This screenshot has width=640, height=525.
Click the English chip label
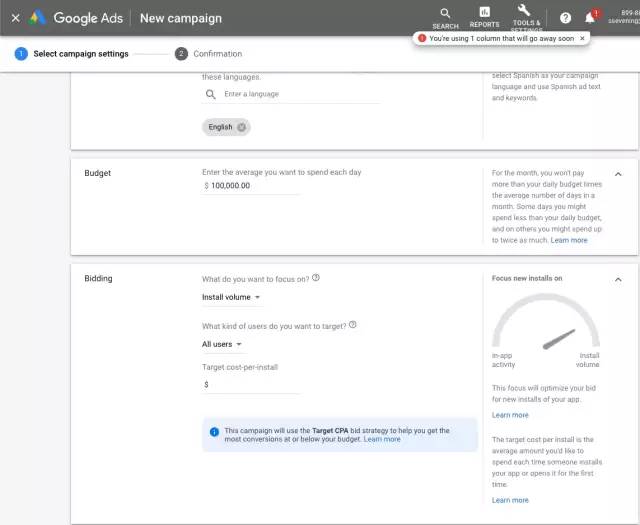[x=220, y=127]
